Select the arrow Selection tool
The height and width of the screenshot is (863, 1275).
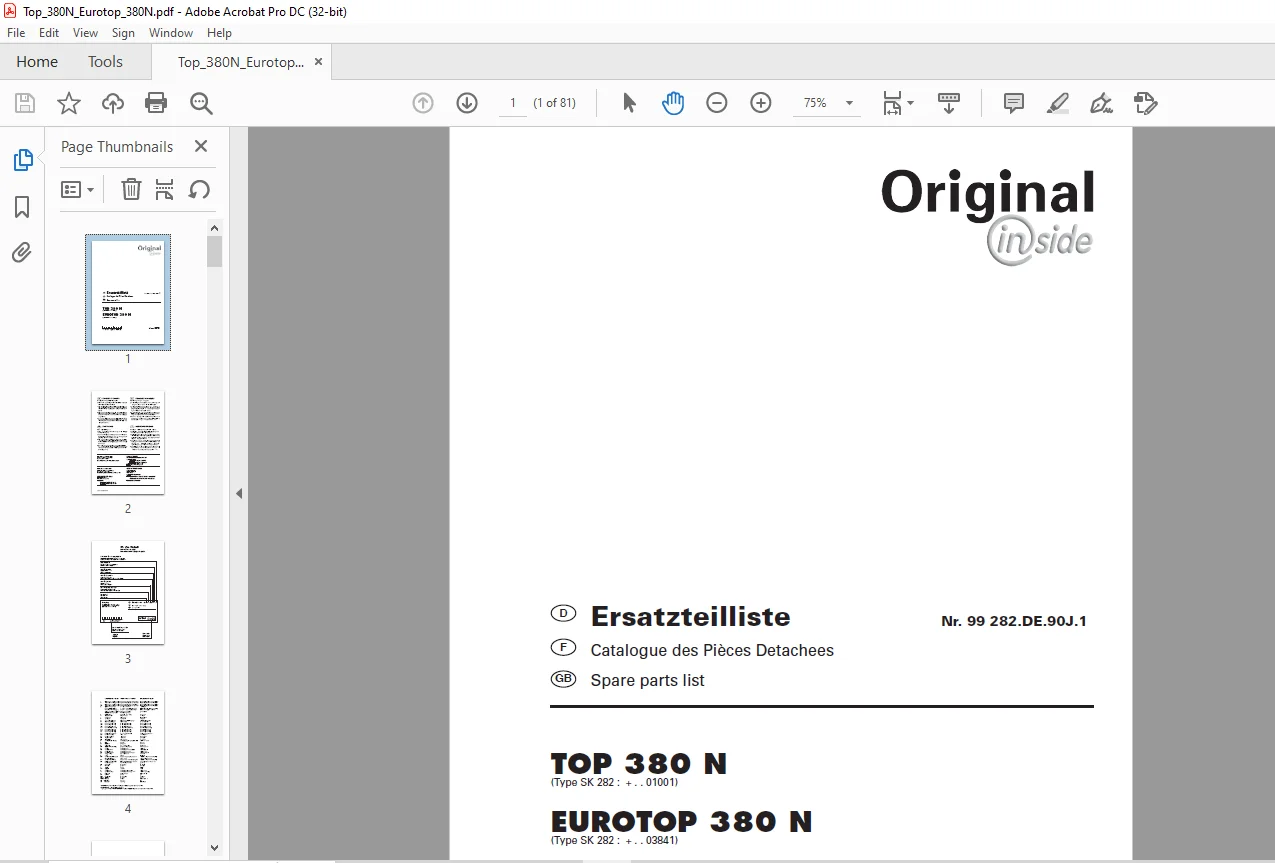(x=629, y=103)
